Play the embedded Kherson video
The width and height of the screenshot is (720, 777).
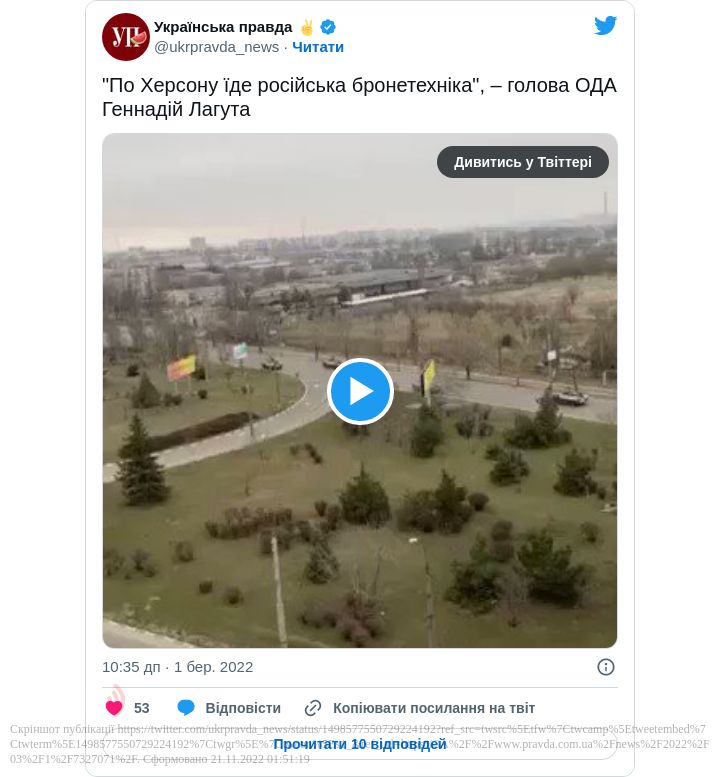[360, 391]
